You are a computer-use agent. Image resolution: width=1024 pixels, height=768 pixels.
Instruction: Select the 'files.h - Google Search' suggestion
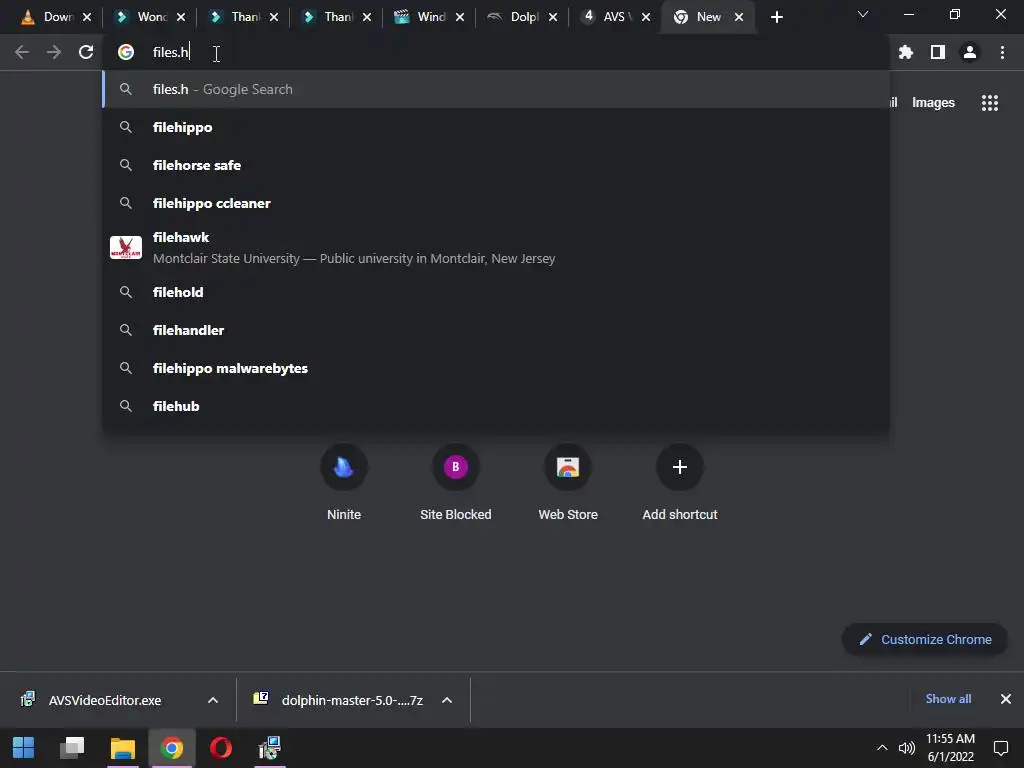click(x=496, y=89)
